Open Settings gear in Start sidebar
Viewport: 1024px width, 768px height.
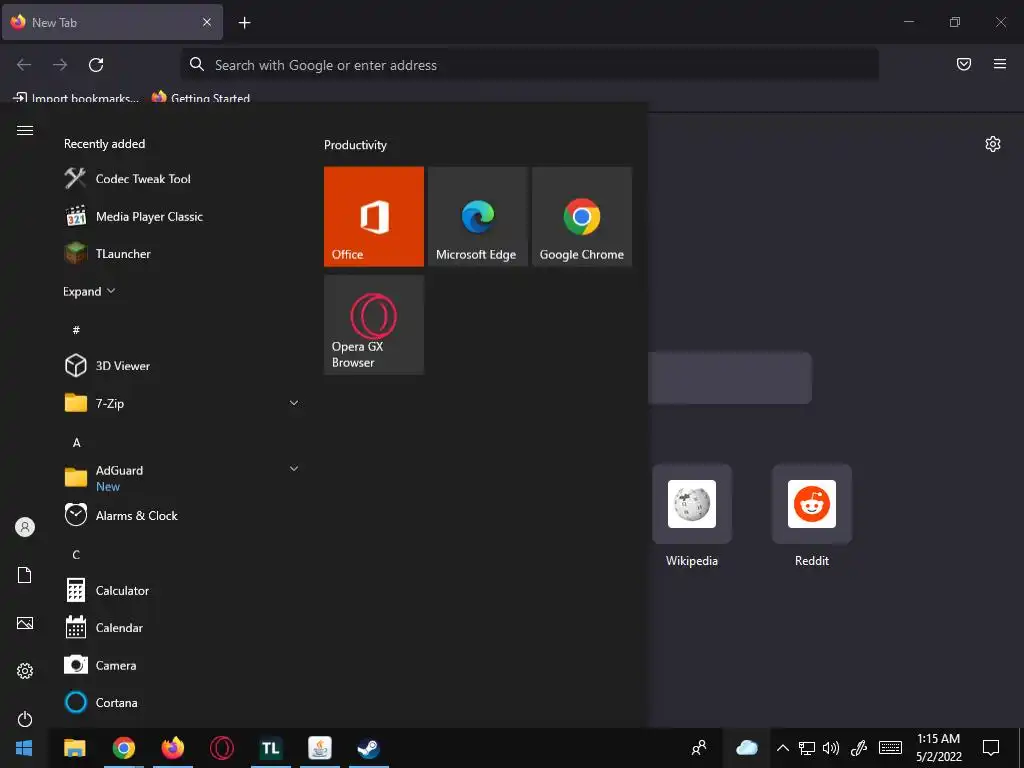coord(25,671)
